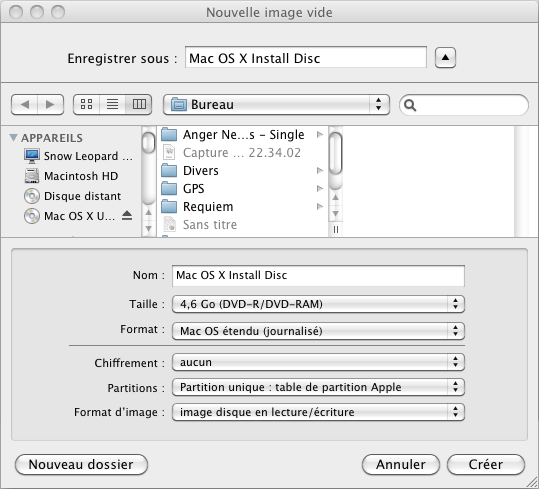The width and height of the screenshot is (539, 489).
Task: Click the Enregistrer sous filename field
Action: tap(306, 58)
